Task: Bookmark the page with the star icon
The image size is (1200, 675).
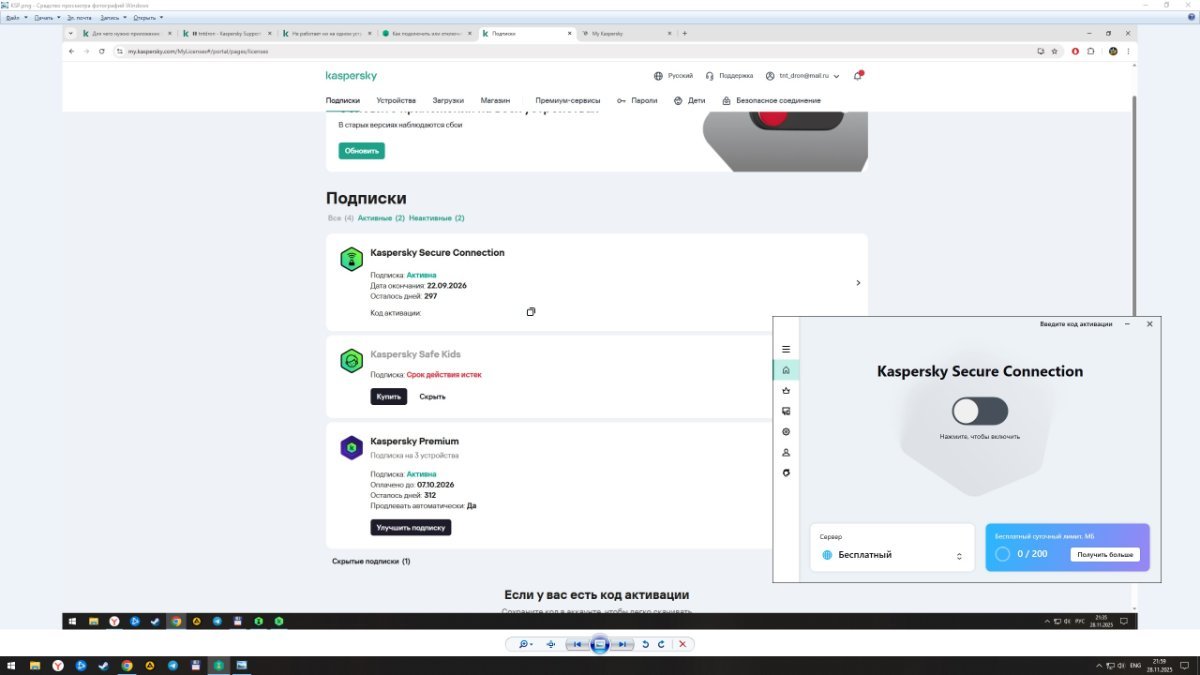Action: tap(1054, 51)
